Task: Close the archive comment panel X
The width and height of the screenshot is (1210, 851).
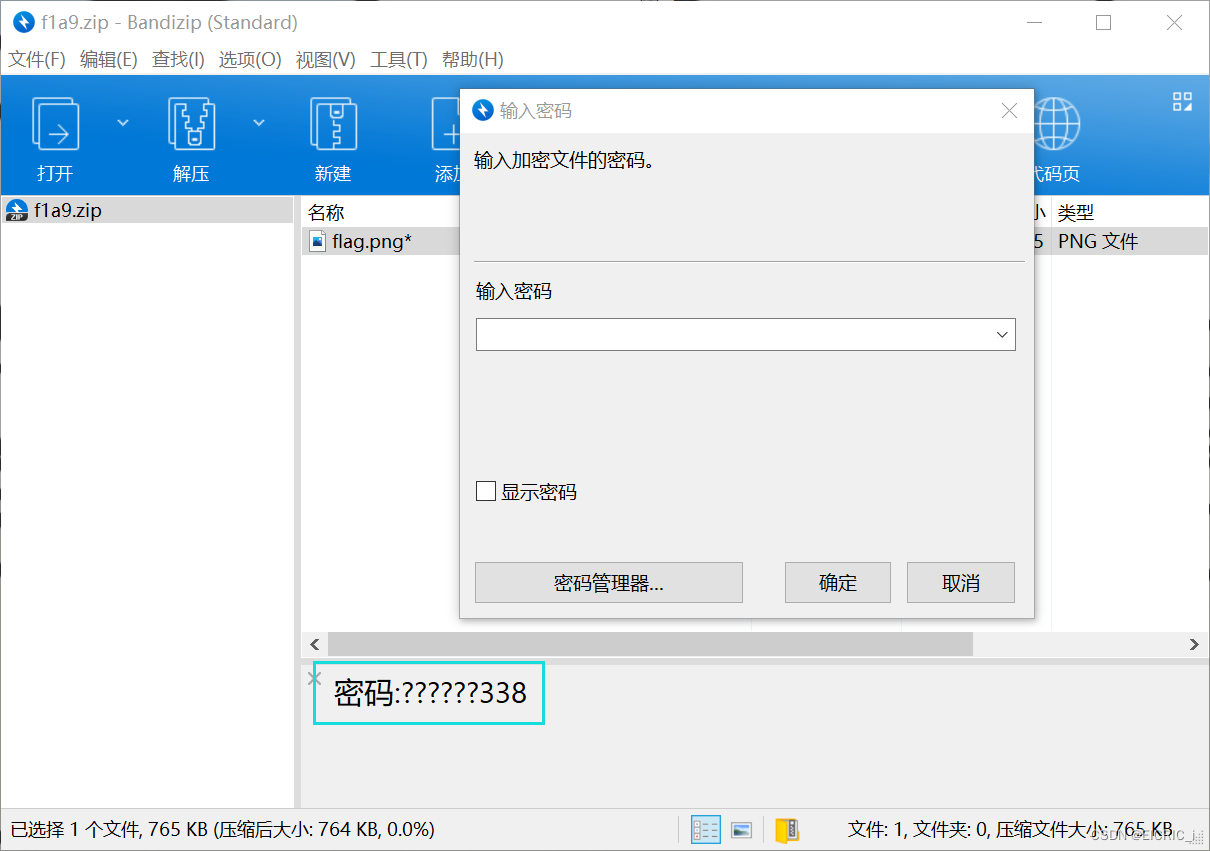Action: coord(313,678)
